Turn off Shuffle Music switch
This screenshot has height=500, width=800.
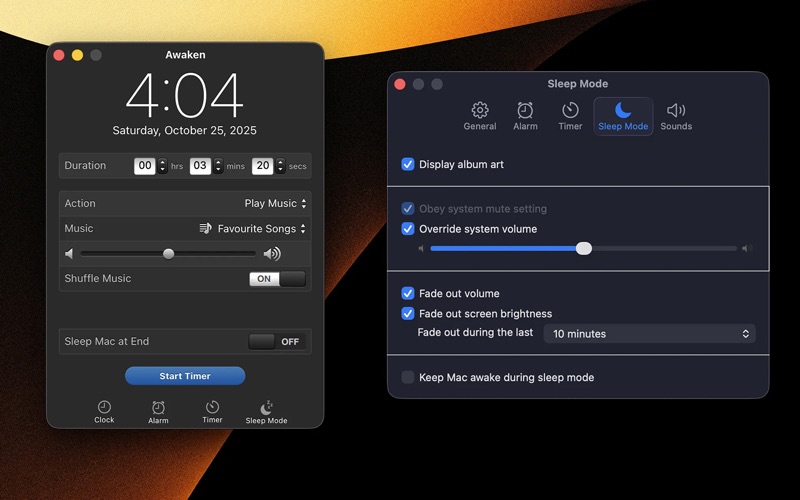pos(278,279)
